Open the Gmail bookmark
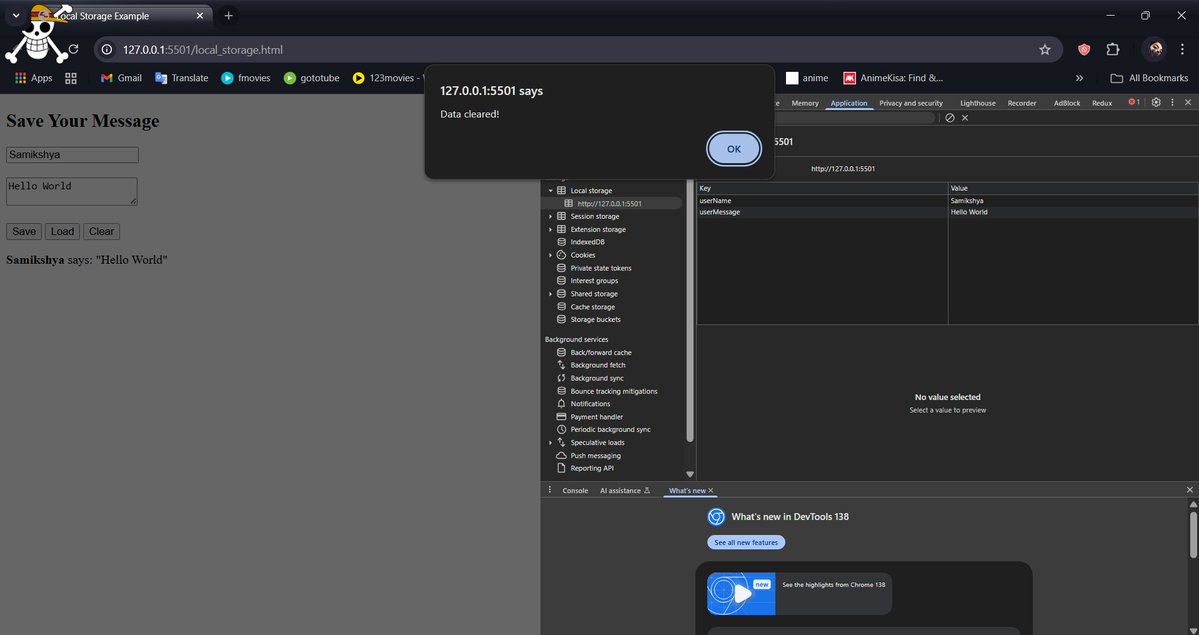Screen dimensions: 1199x635 pos(121,78)
